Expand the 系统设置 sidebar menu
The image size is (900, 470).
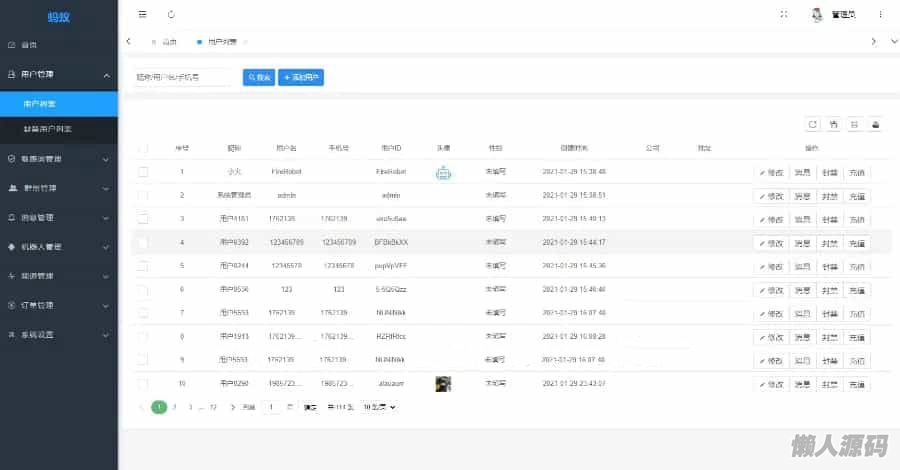59,335
